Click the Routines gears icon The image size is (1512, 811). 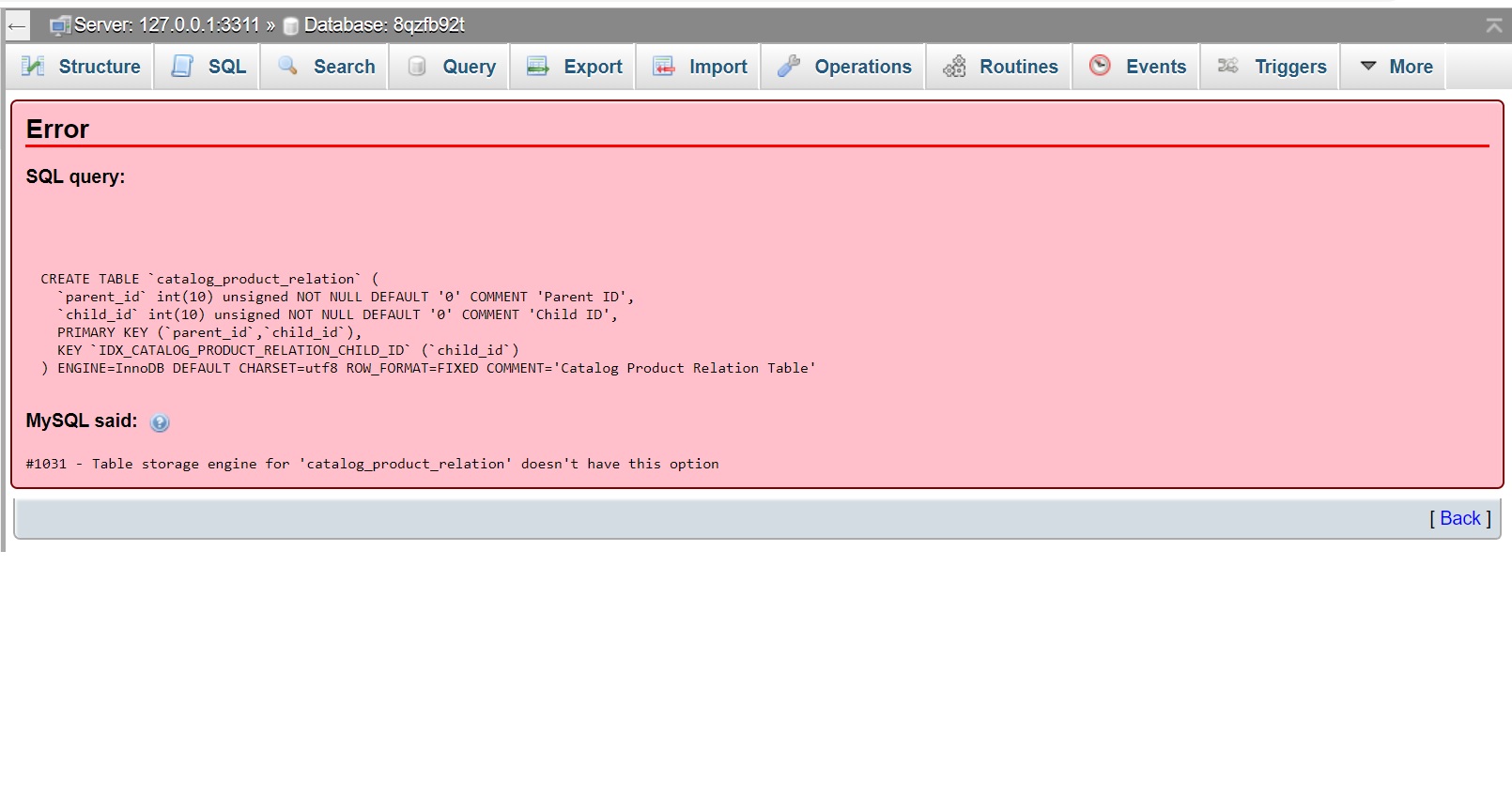coord(954,66)
